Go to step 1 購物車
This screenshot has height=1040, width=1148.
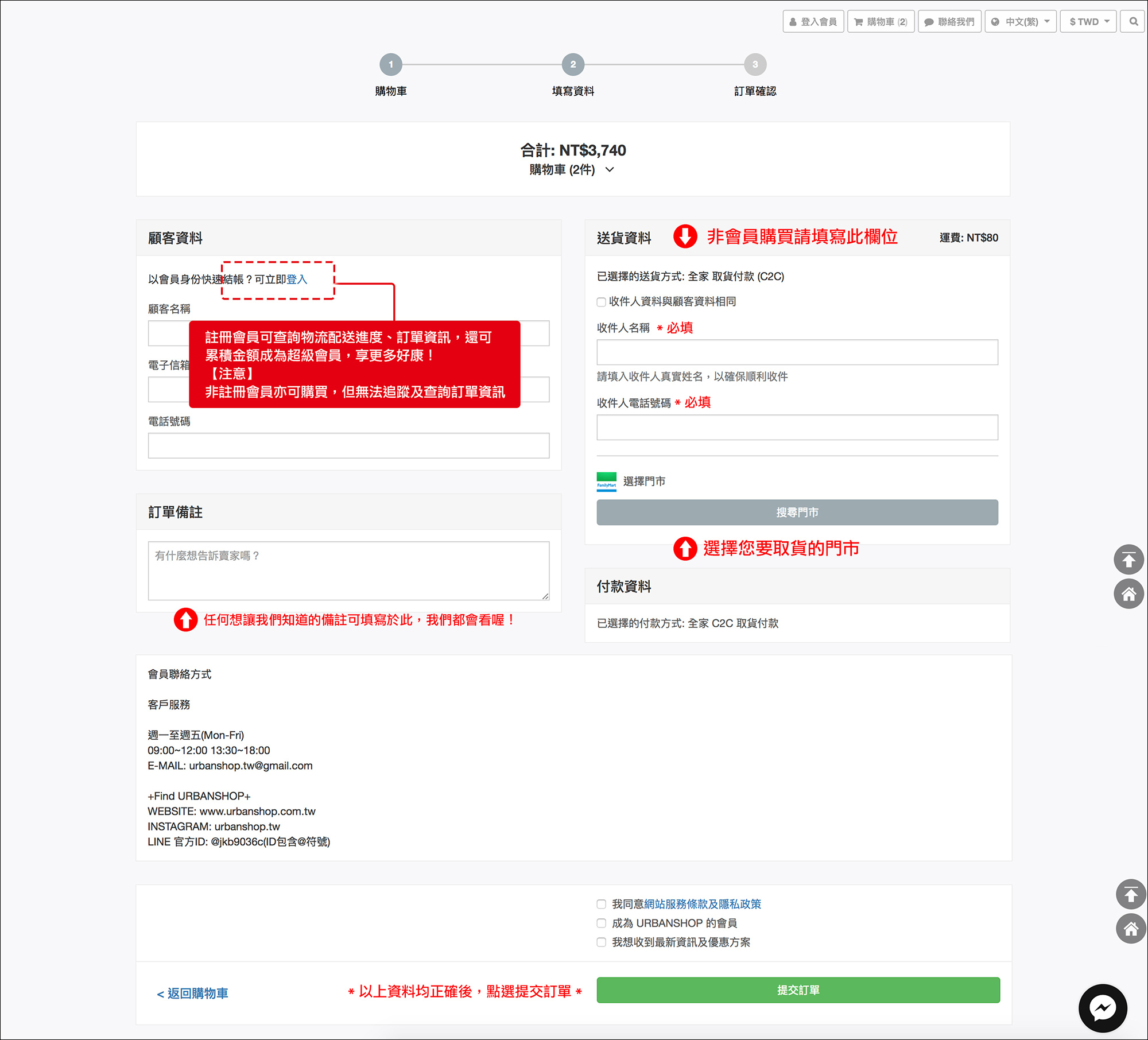[390, 65]
